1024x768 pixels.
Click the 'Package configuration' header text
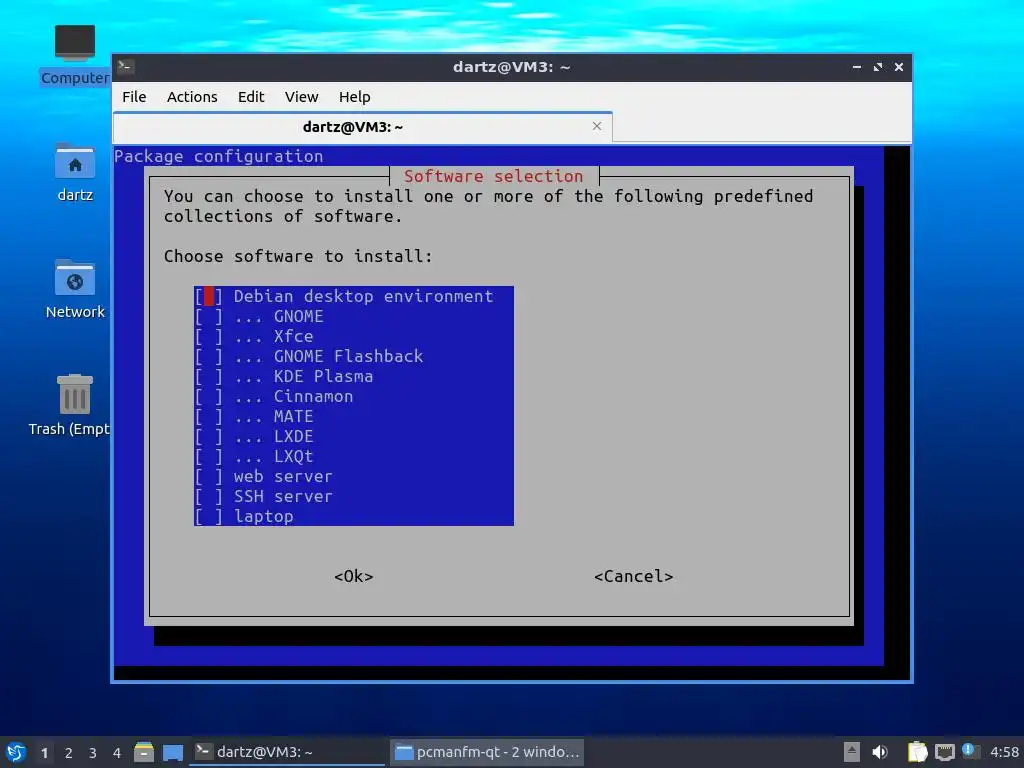tap(219, 157)
